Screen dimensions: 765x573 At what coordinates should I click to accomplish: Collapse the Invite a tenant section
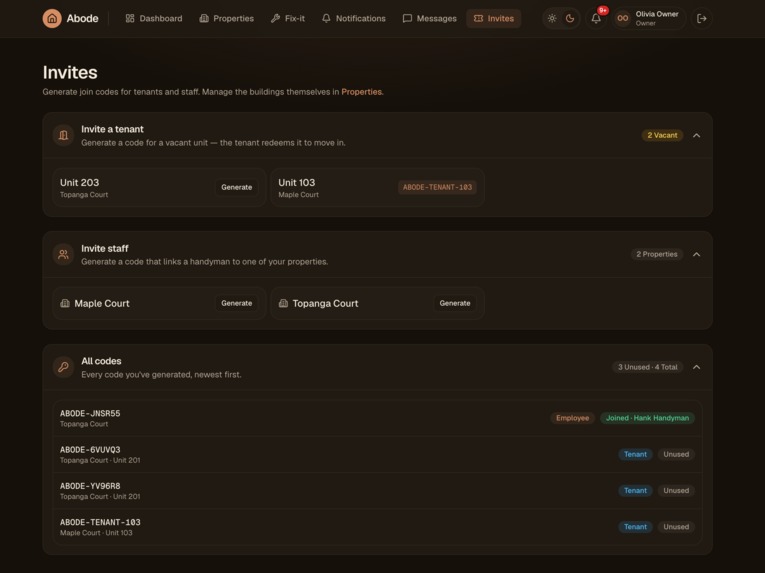pyautogui.click(x=697, y=135)
